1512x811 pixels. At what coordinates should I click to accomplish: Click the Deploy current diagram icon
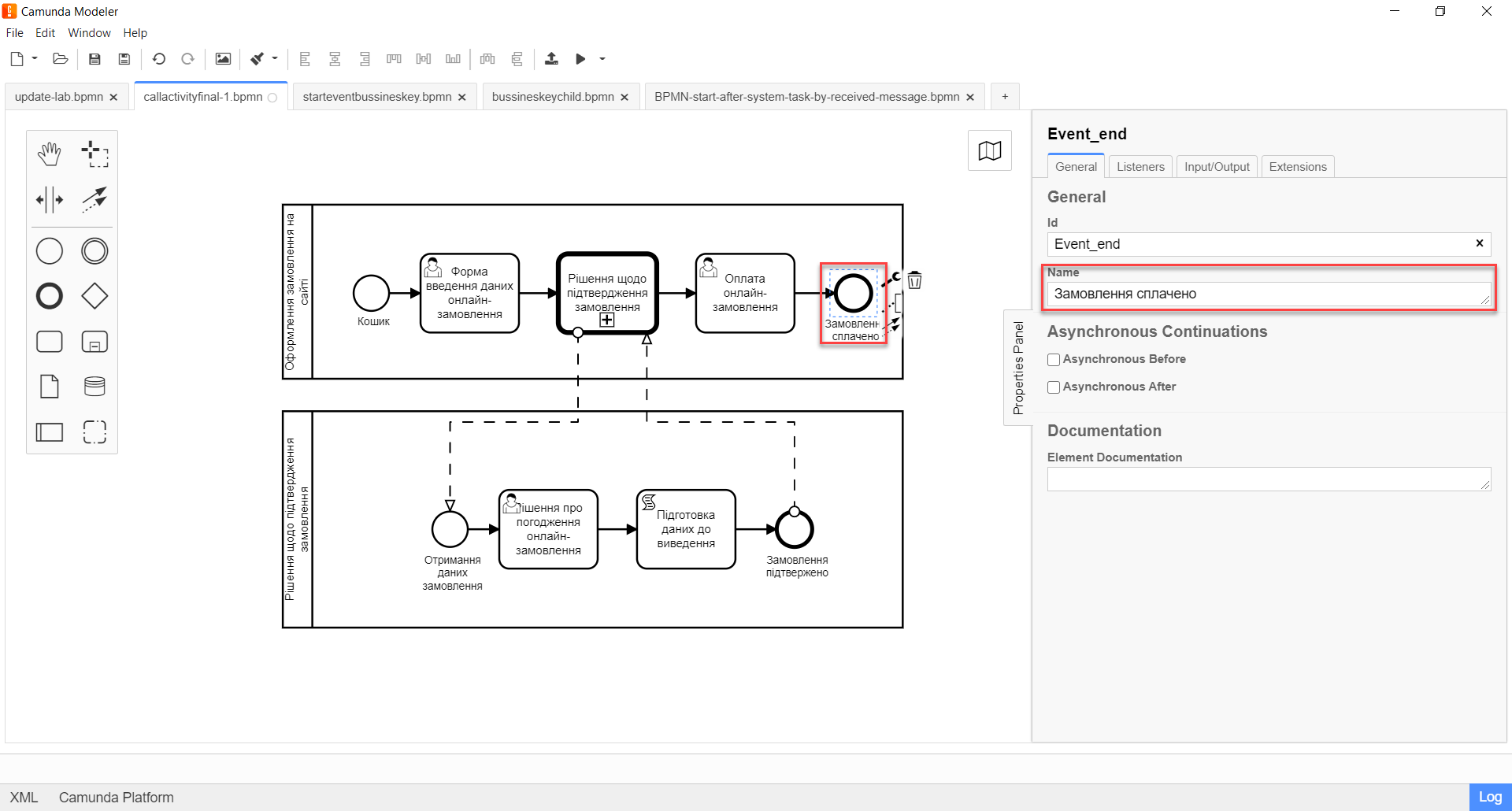click(551, 59)
